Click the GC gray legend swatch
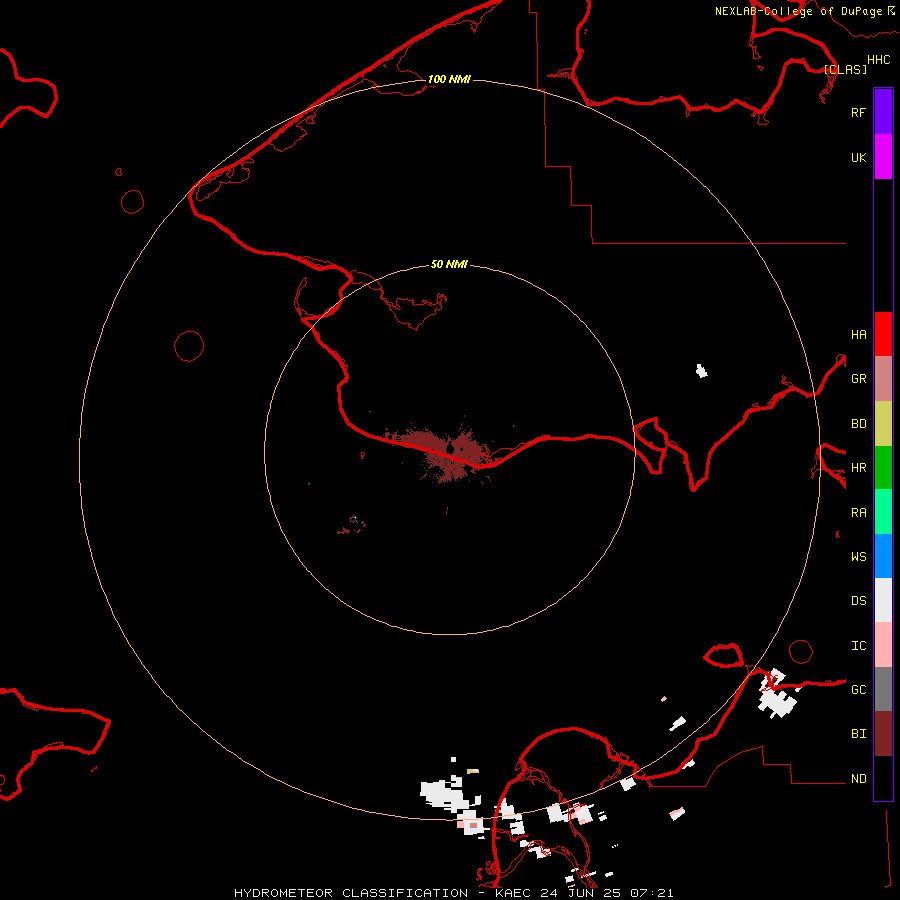900x900 pixels. [883, 689]
